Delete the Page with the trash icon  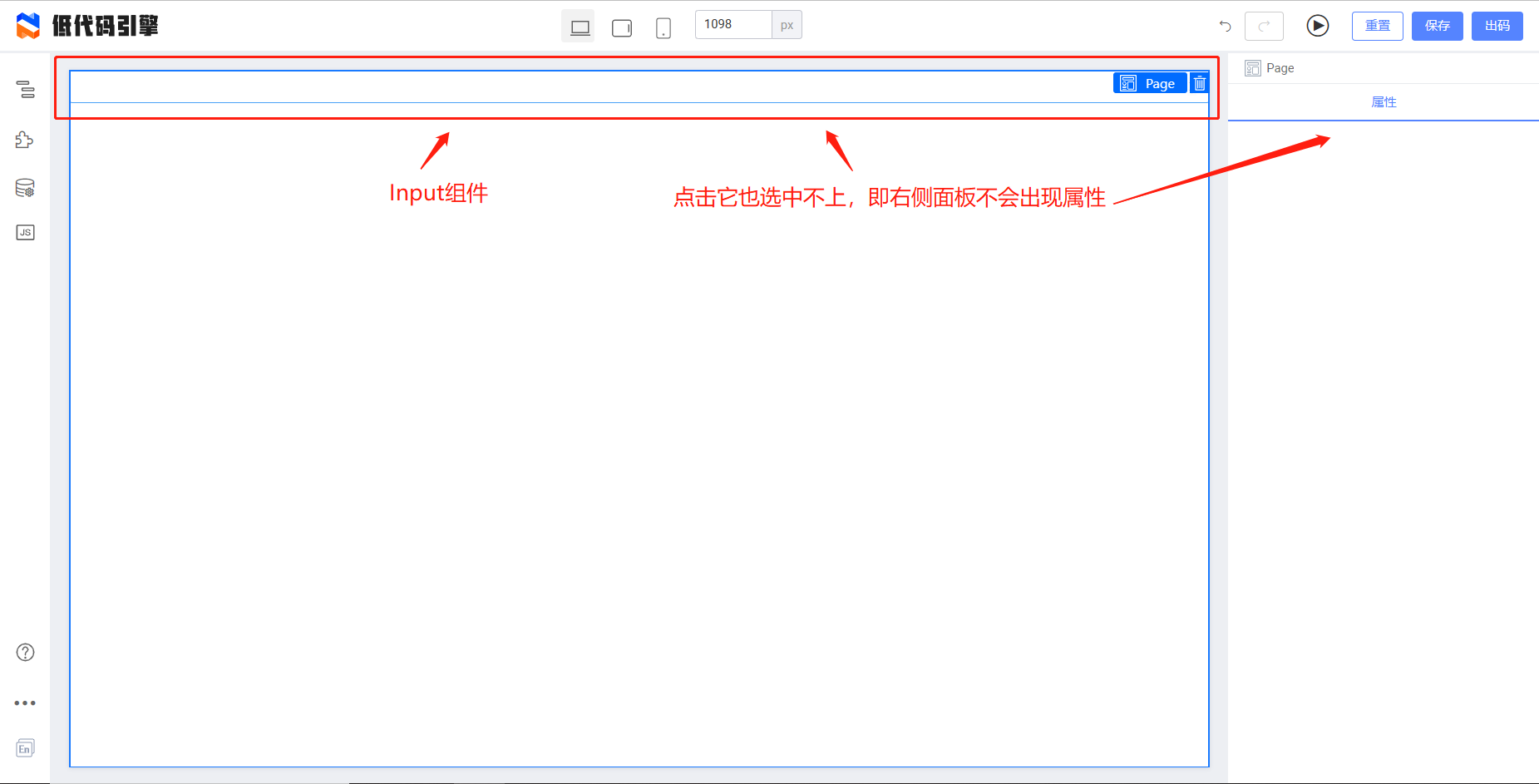(1200, 82)
